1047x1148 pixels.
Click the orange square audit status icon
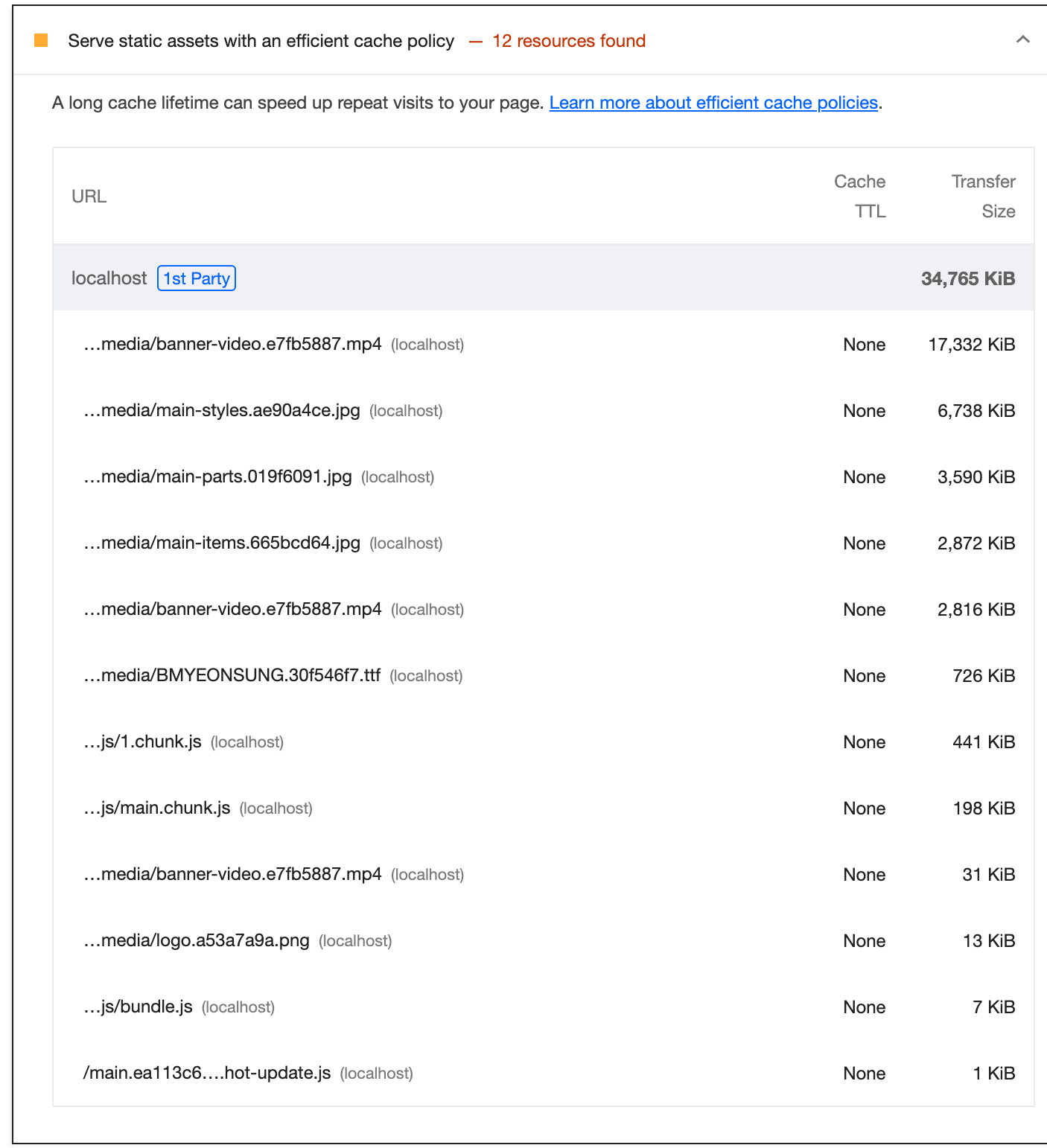pos(41,40)
